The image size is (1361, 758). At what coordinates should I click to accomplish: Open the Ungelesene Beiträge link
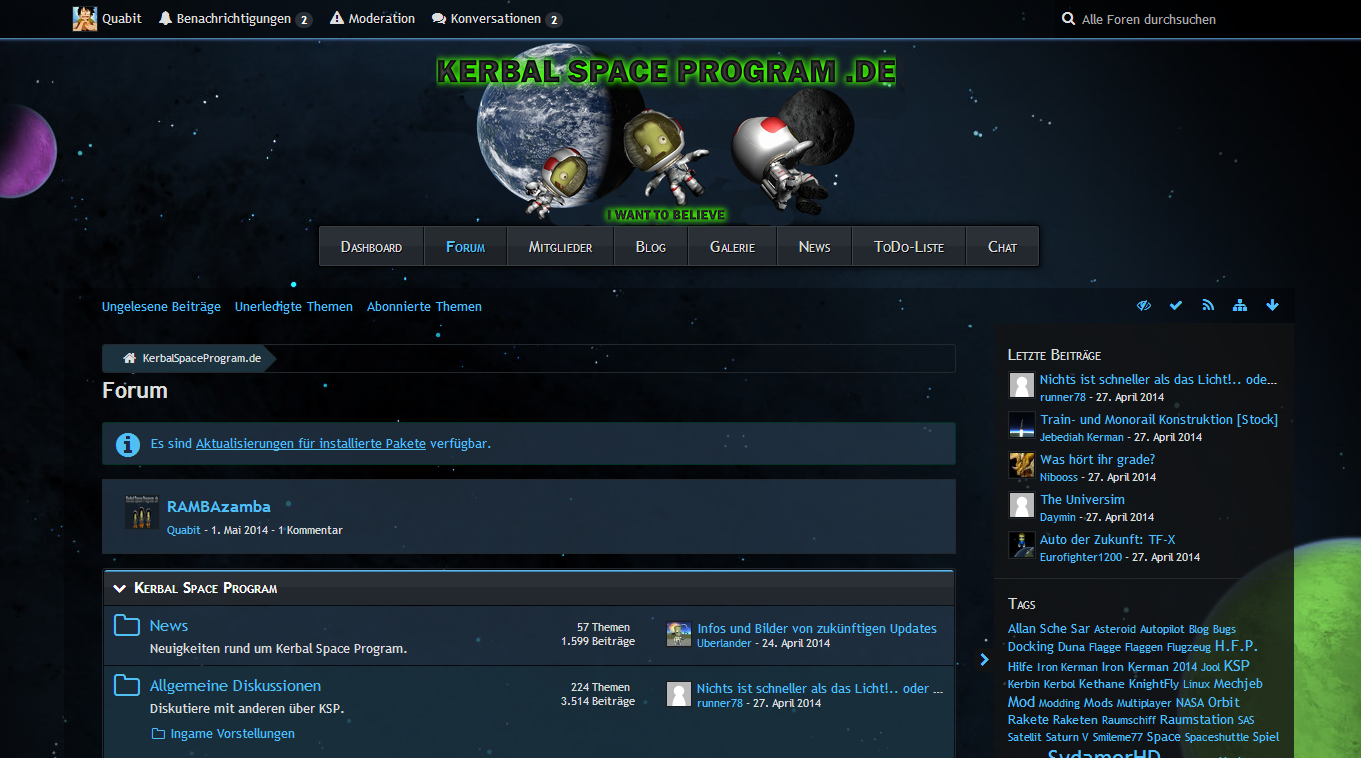(x=161, y=307)
